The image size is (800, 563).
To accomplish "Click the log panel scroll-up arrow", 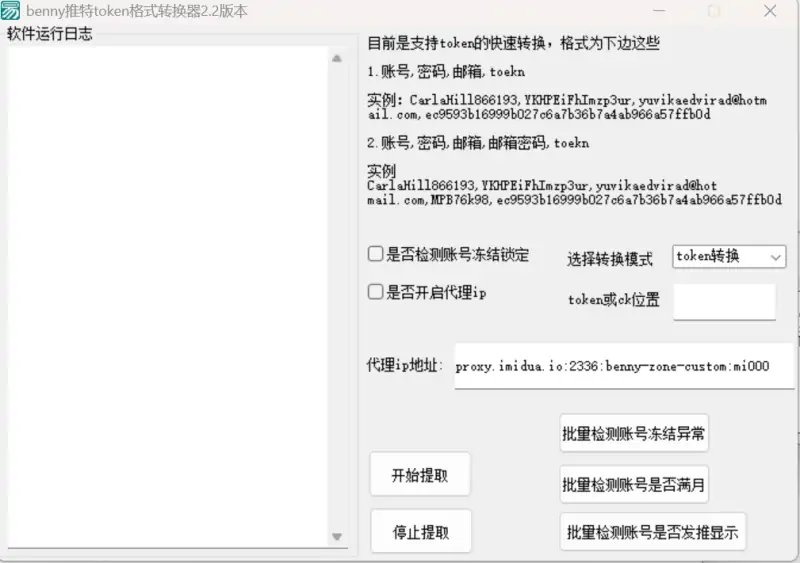I will pos(337,58).
